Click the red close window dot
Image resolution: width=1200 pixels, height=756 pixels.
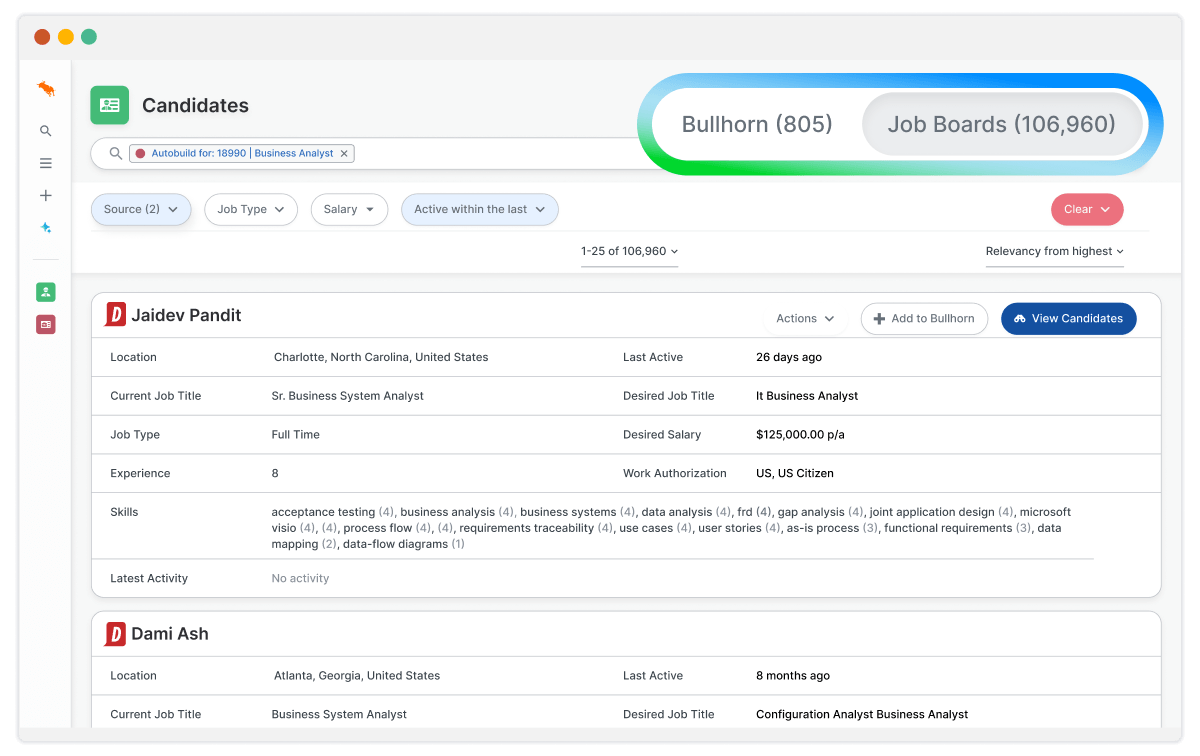pos(42,37)
